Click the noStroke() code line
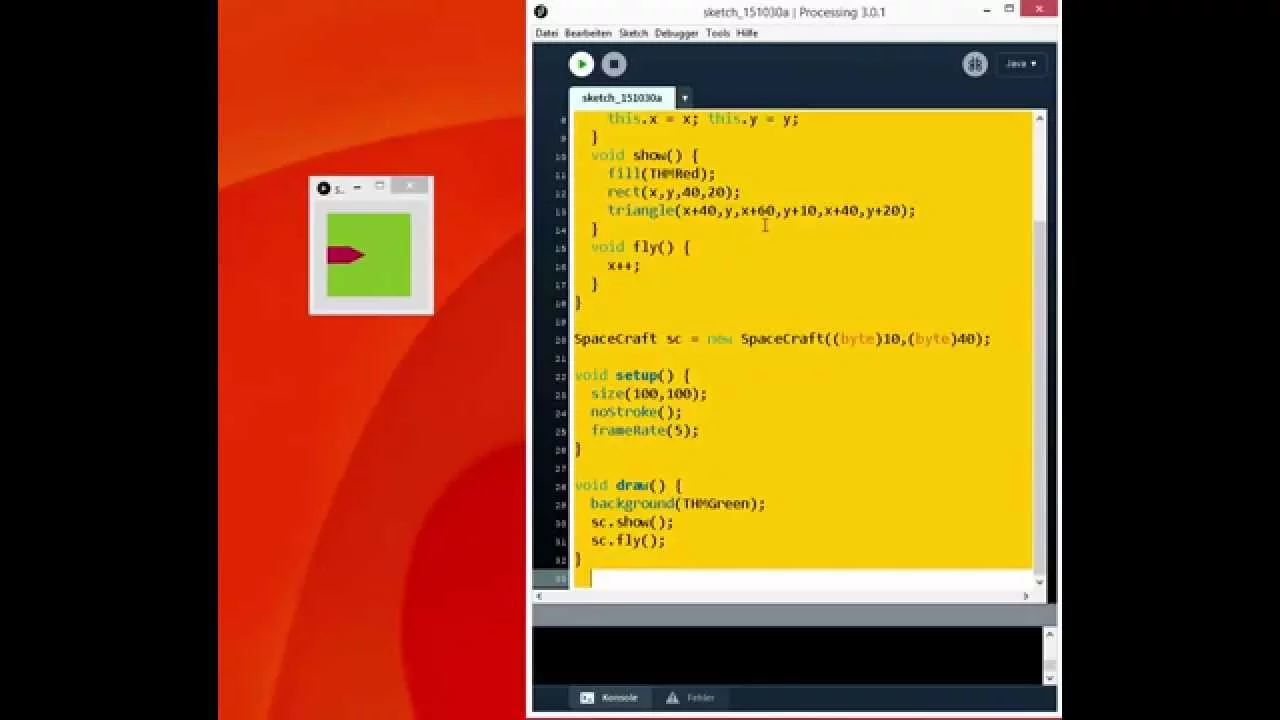The width and height of the screenshot is (1280, 720). tap(636, 412)
